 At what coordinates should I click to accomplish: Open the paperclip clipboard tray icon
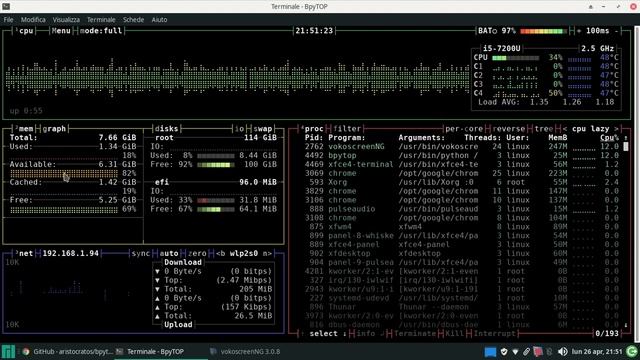click(527, 351)
